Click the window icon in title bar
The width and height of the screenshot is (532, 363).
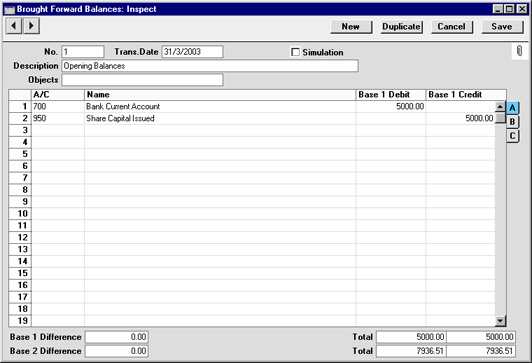[9, 9]
